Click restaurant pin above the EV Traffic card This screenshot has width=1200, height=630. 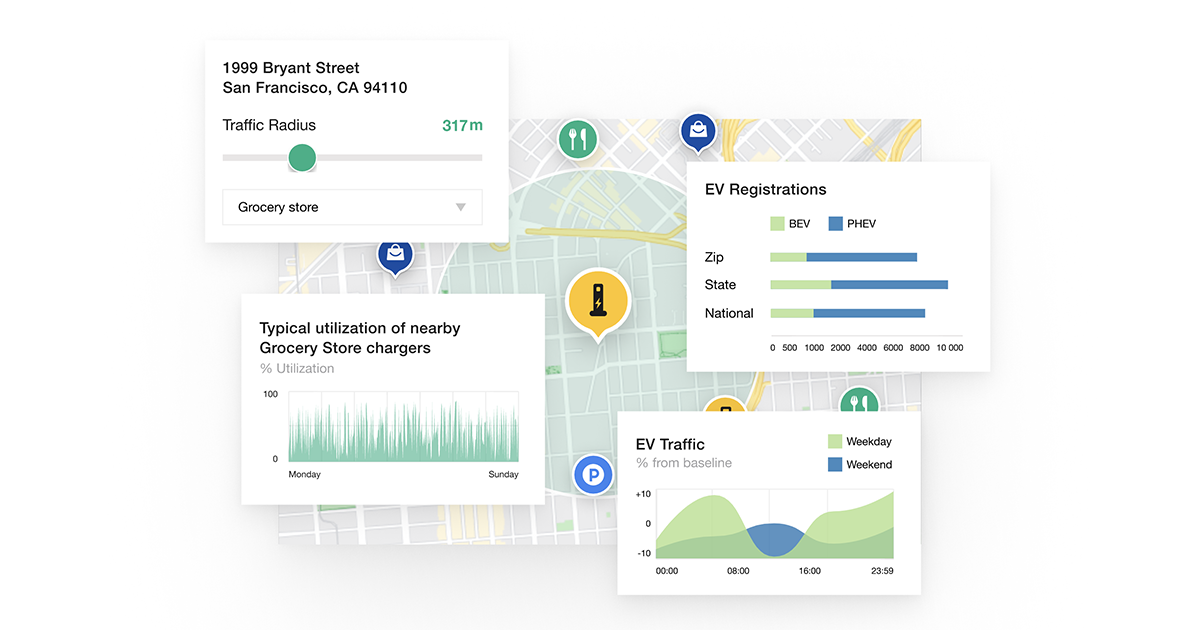click(858, 402)
